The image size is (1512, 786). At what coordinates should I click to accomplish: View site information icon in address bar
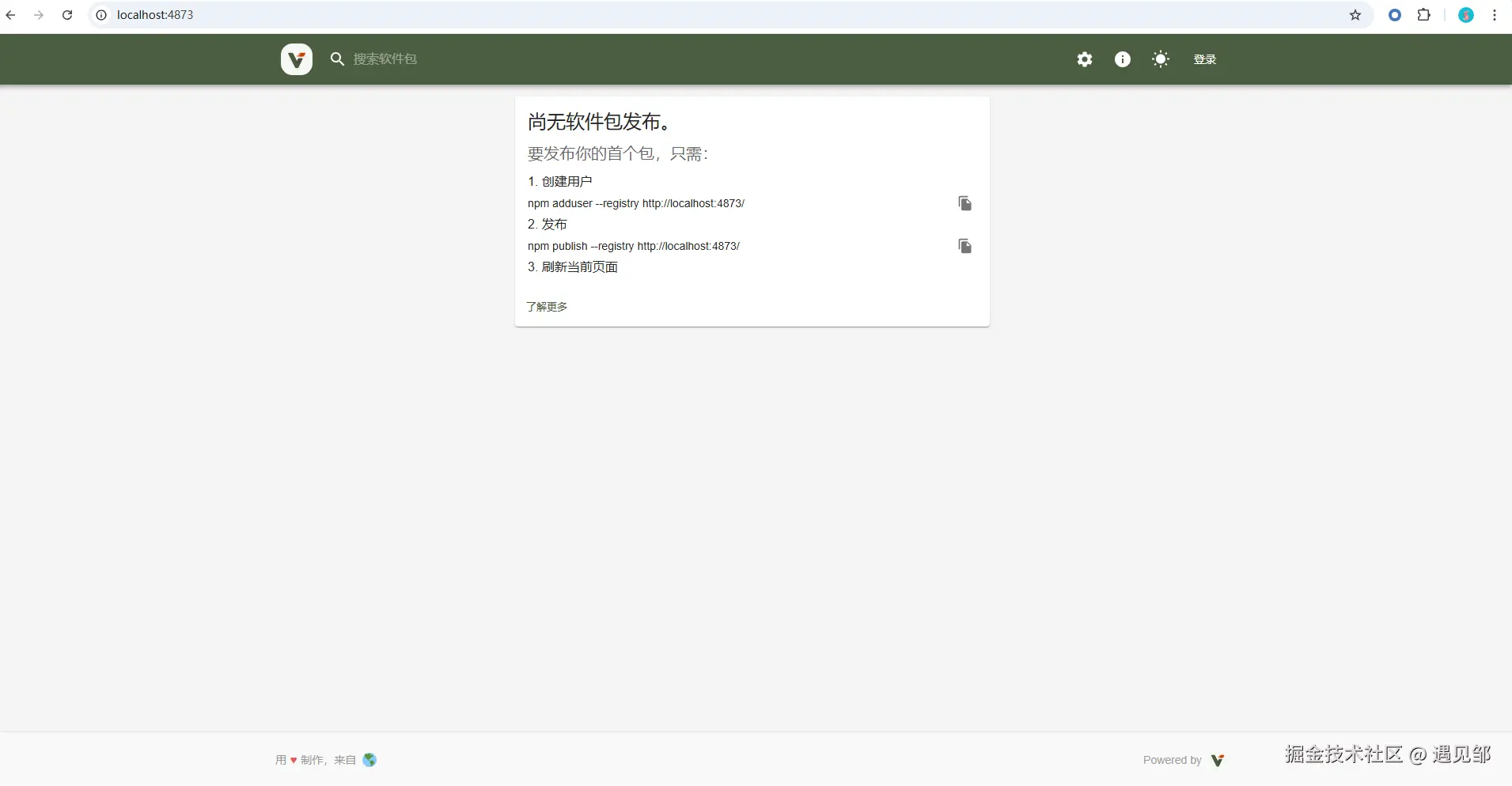click(101, 15)
